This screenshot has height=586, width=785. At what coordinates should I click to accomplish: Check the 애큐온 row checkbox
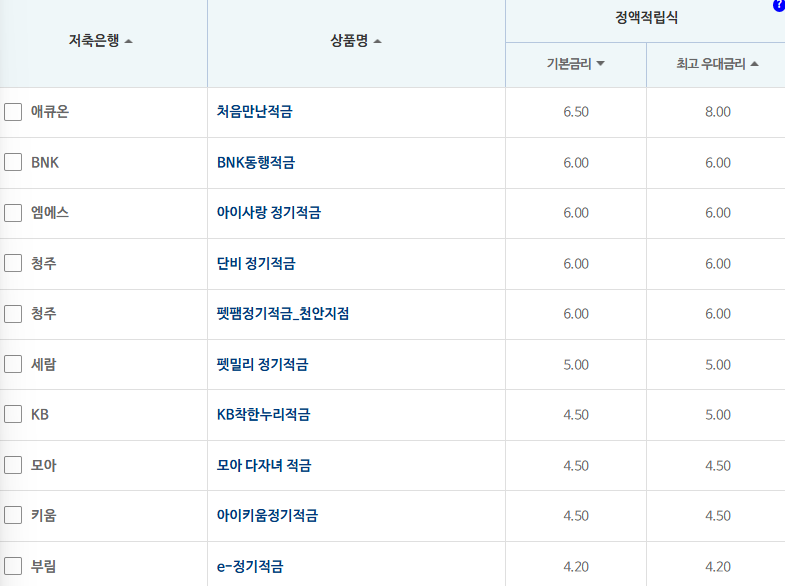point(13,112)
